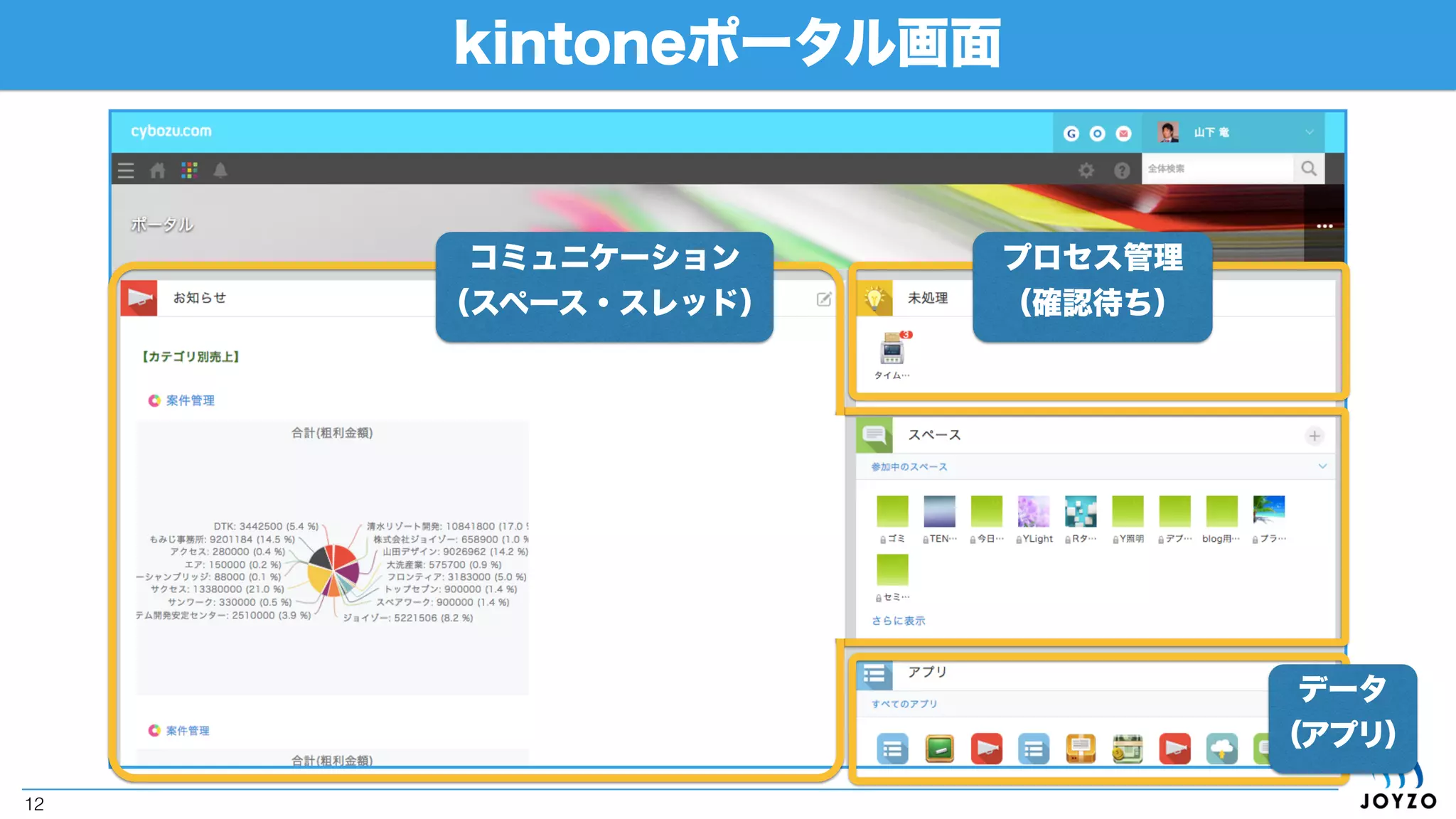Image resolution: width=1456 pixels, height=819 pixels.
Task: Click the pie chart graphic
Action: pyautogui.click(x=333, y=569)
